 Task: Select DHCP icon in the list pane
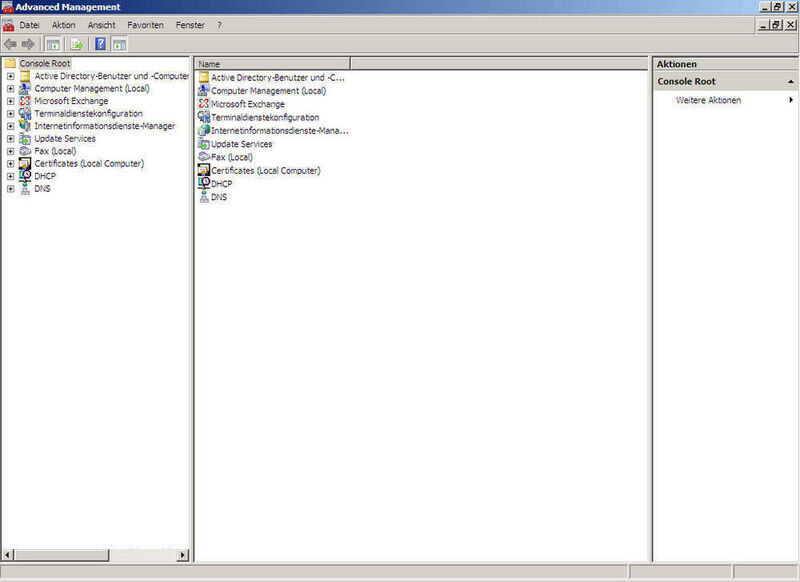[x=204, y=184]
